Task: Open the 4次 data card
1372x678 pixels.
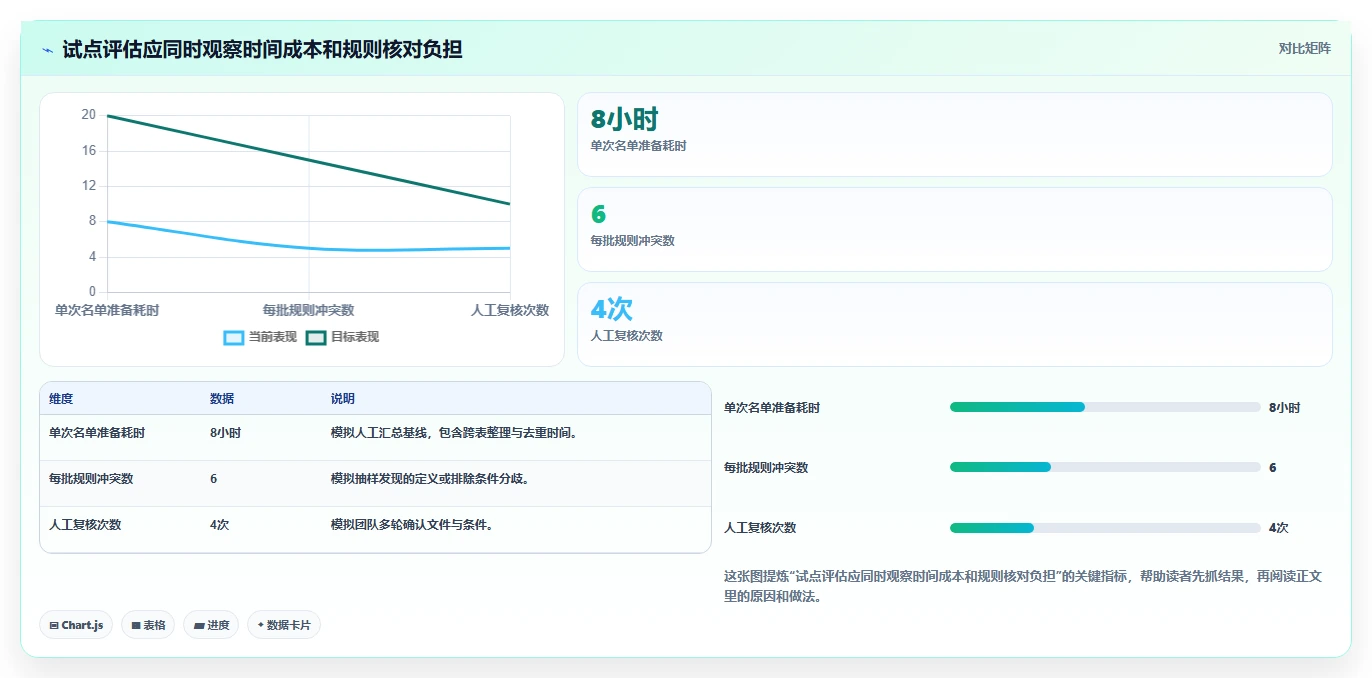Action: pos(955,324)
